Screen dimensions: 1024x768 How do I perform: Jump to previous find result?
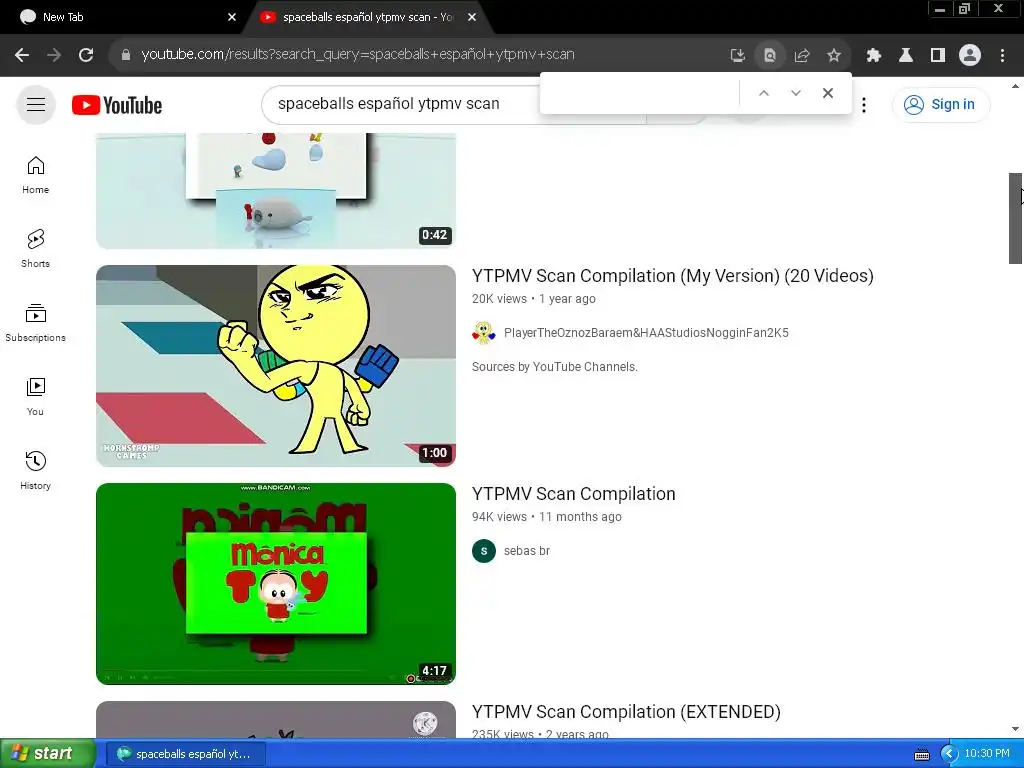click(x=763, y=93)
